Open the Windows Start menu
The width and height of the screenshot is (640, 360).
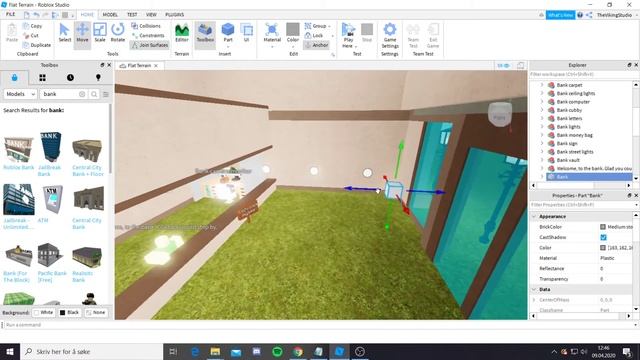[10, 351]
